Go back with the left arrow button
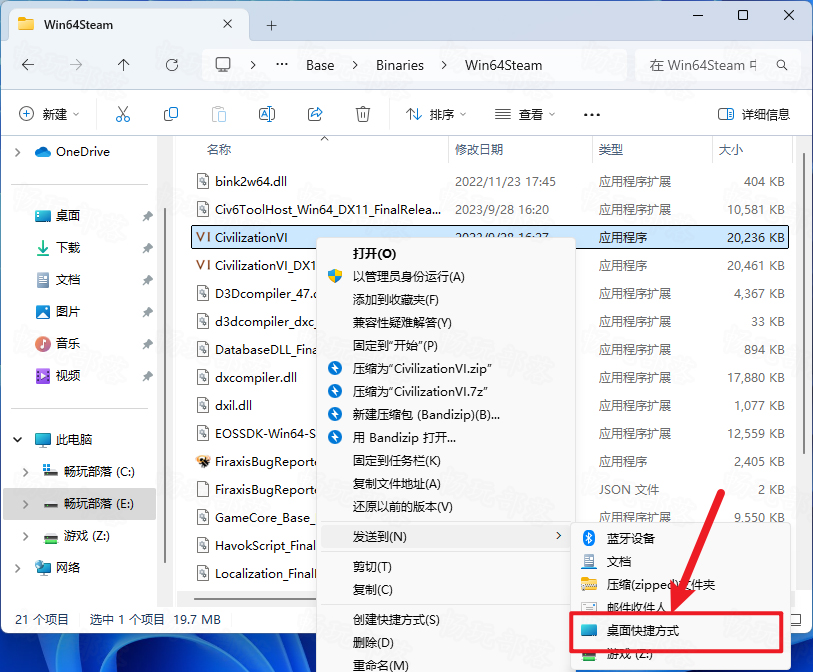The width and height of the screenshot is (813, 672). pyautogui.click(x=28, y=65)
